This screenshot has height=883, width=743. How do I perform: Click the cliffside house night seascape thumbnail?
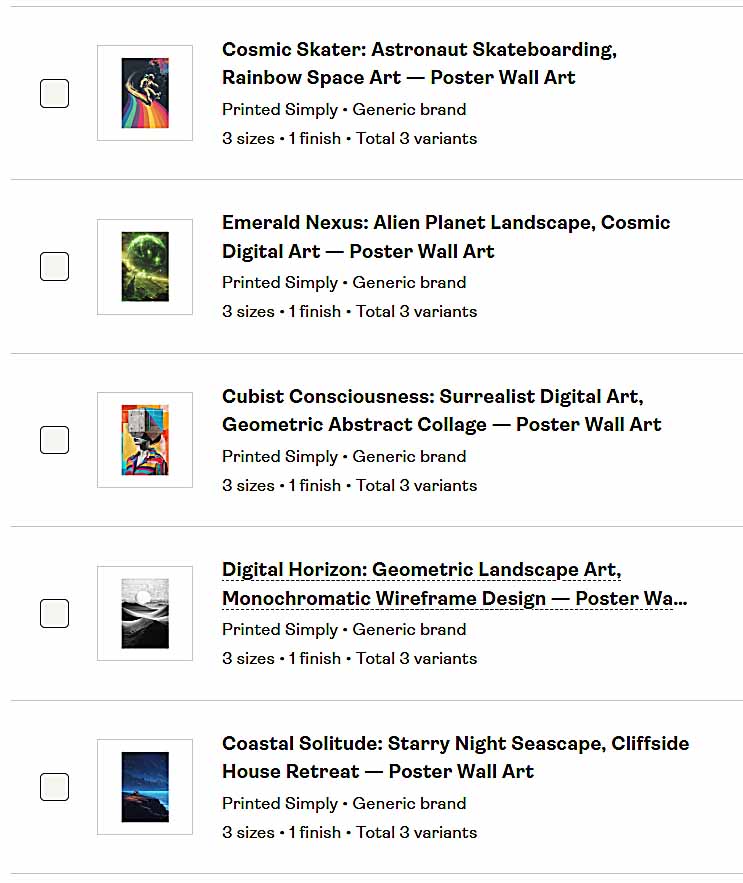[144, 787]
